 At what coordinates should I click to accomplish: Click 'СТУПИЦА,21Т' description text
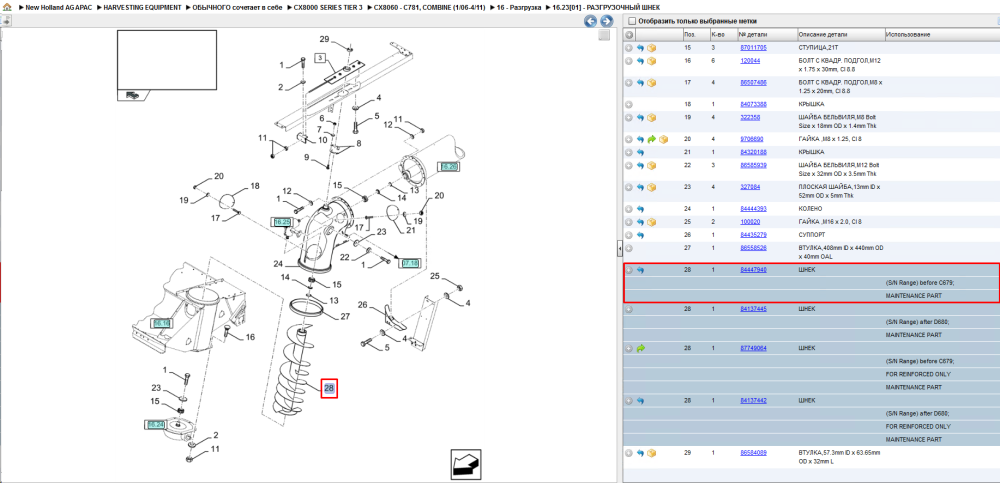click(x=819, y=48)
